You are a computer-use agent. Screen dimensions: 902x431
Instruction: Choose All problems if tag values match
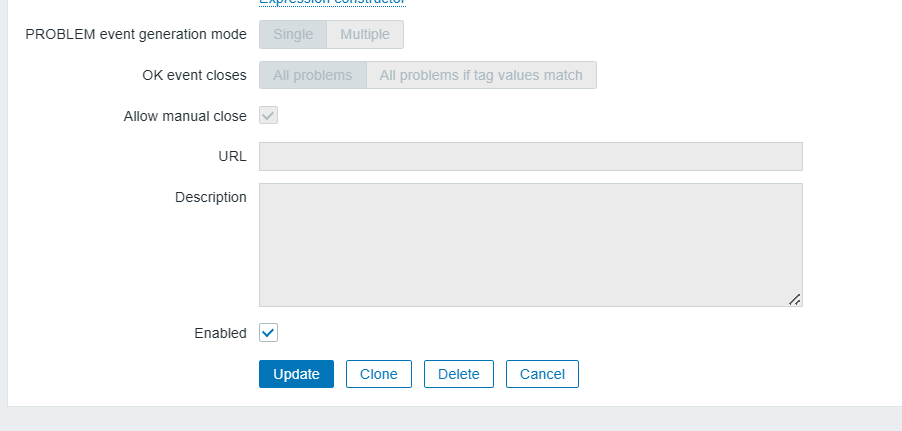coord(481,75)
